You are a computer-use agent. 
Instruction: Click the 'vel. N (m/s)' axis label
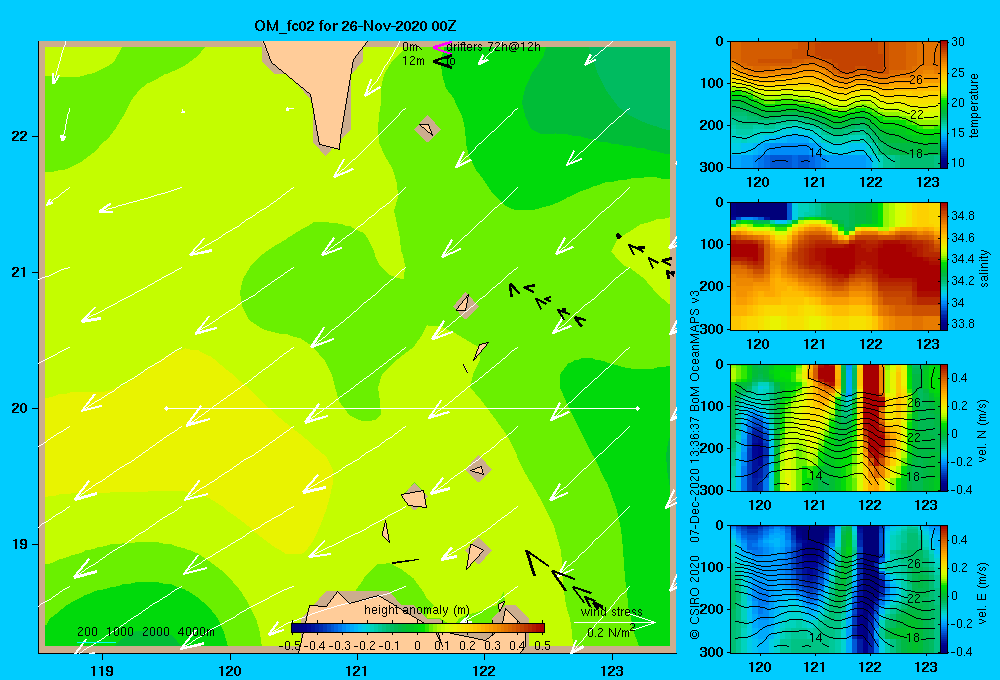pyautogui.click(x=983, y=431)
